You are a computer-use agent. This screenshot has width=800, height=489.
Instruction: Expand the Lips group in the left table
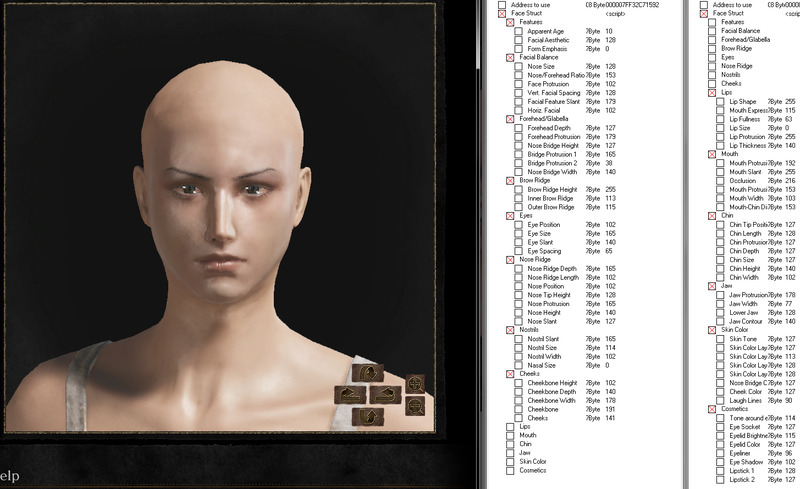pyautogui.click(x=510, y=427)
